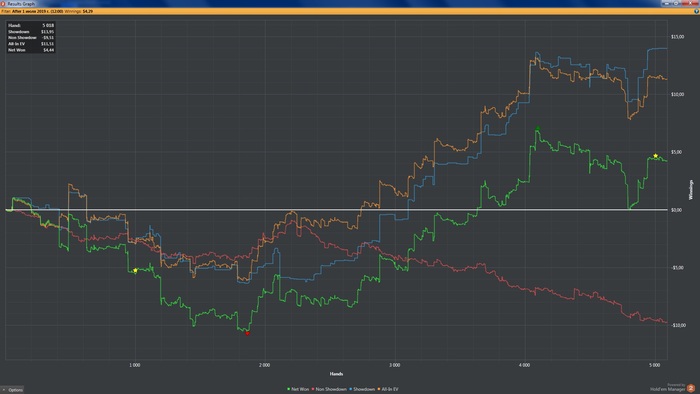Click the All-In EV legend entry

click(388, 389)
